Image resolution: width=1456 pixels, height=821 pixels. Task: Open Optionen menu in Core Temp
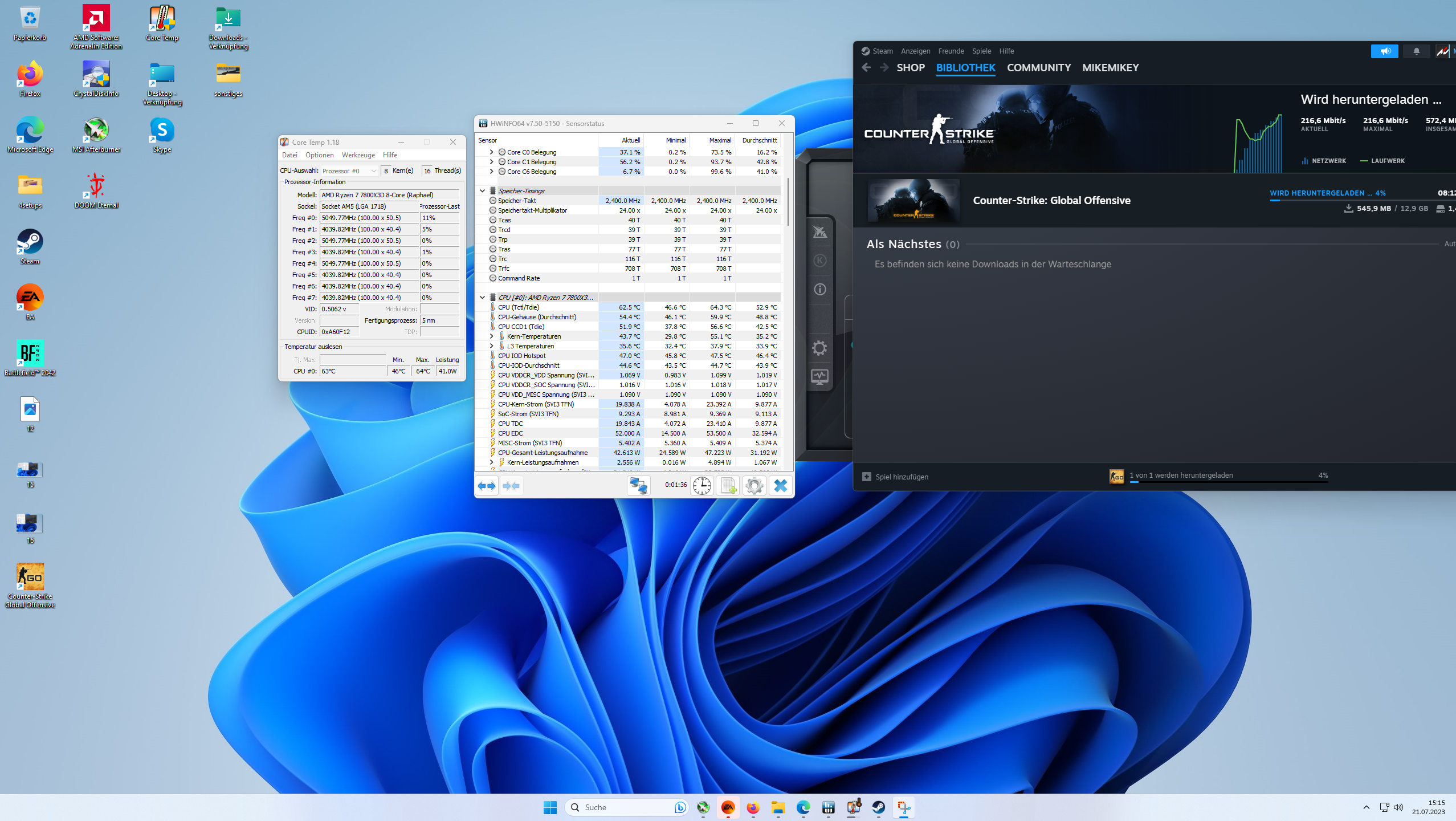pyautogui.click(x=319, y=155)
